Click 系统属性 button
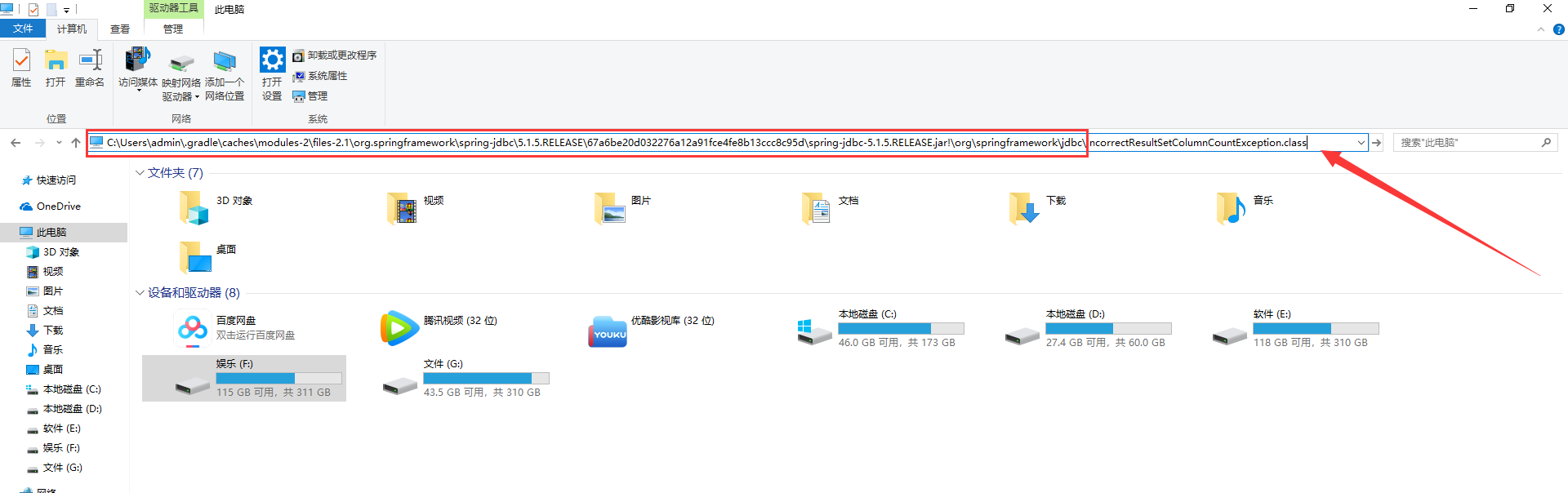 tap(320, 76)
